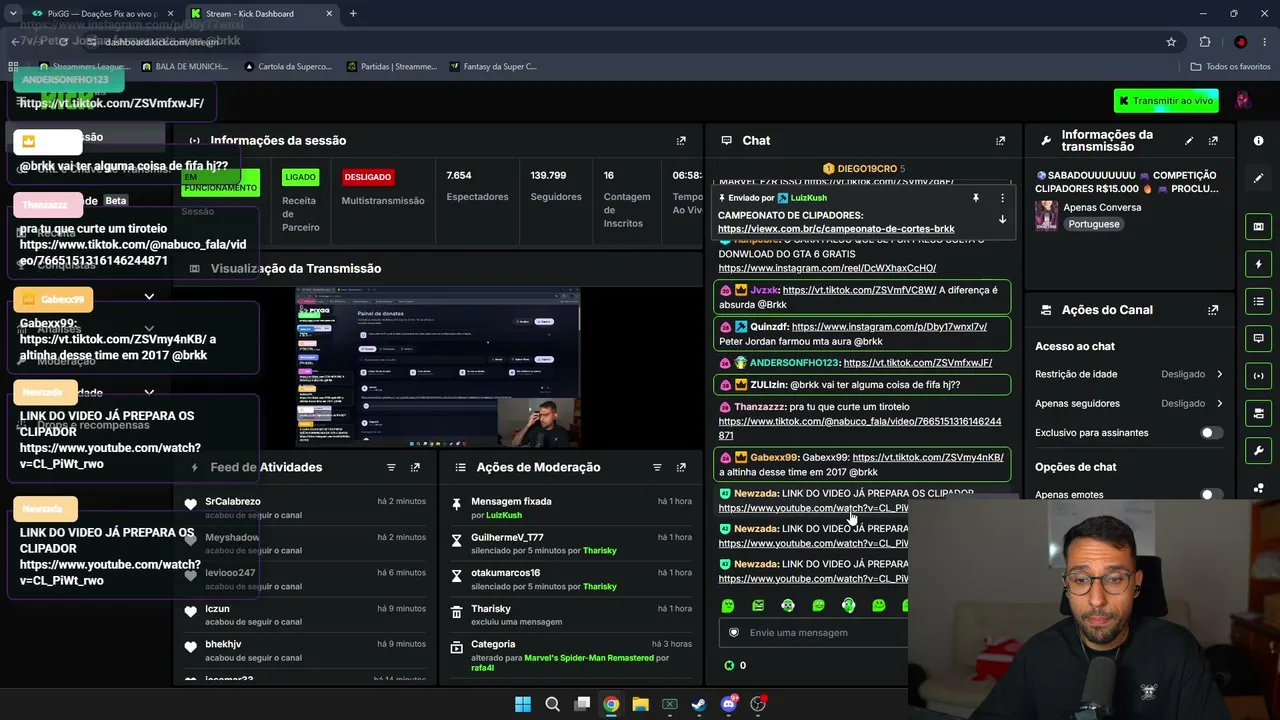Select SrCalabrezo in the activity feed
Image resolution: width=1280 pixels, height=720 pixels.
233,502
